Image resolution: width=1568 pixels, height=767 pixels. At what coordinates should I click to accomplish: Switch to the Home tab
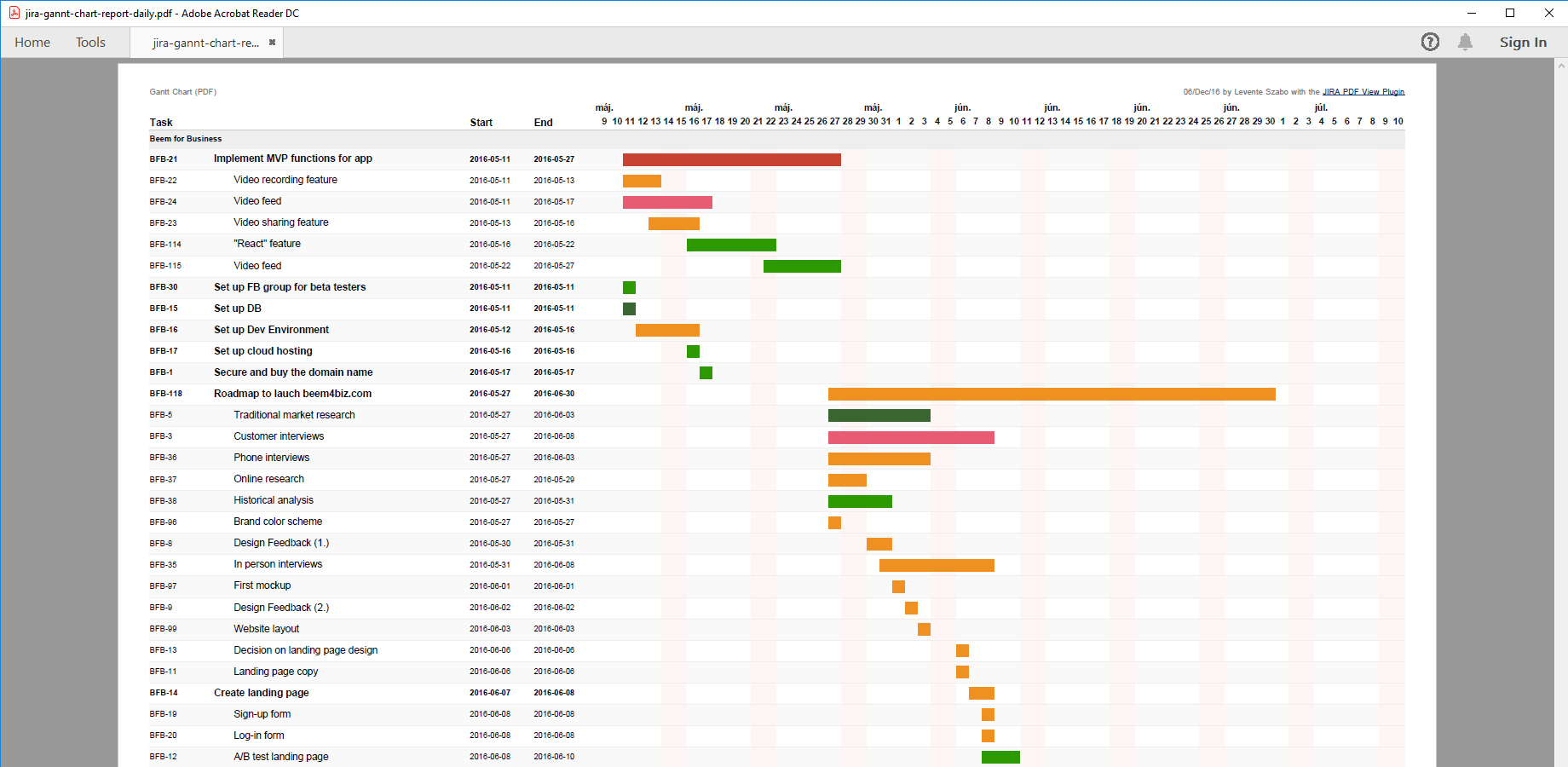pyautogui.click(x=32, y=42)
